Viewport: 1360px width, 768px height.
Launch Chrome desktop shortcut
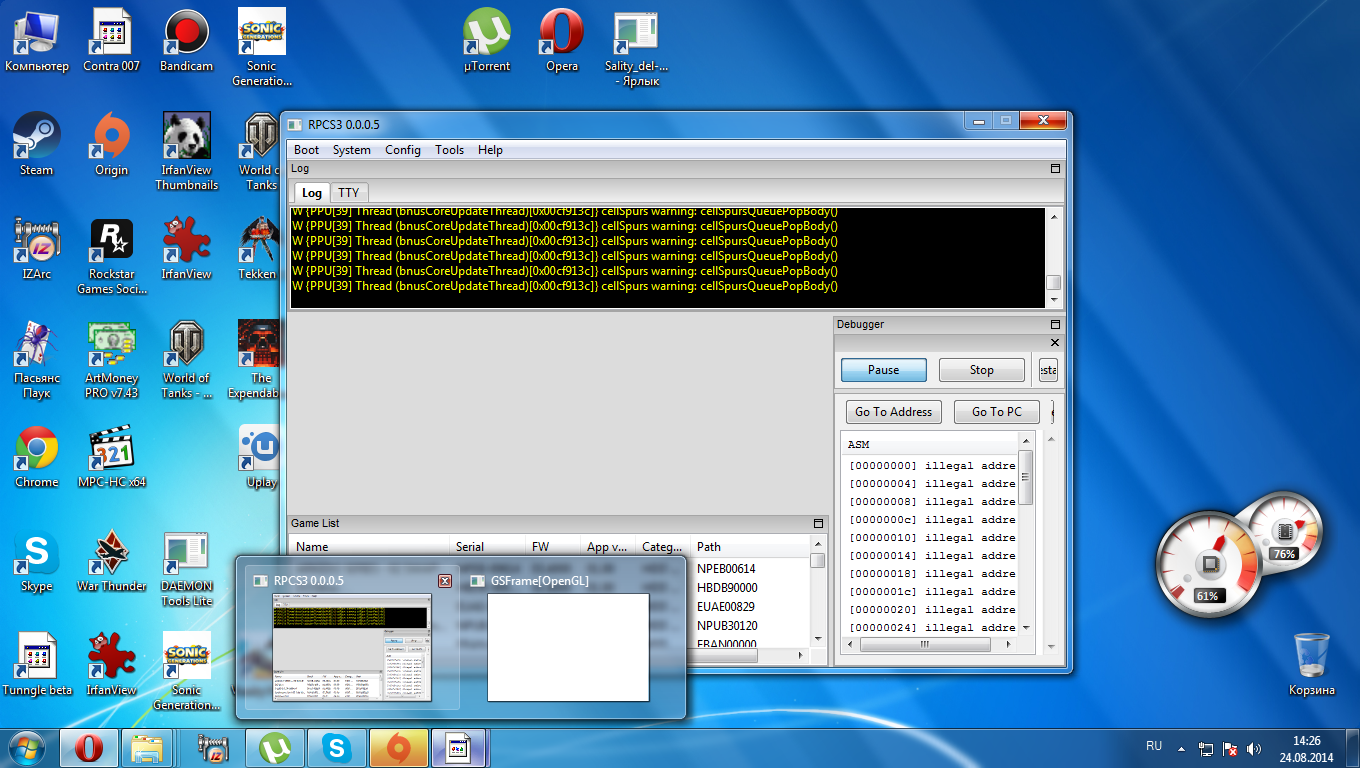(37, 456)
